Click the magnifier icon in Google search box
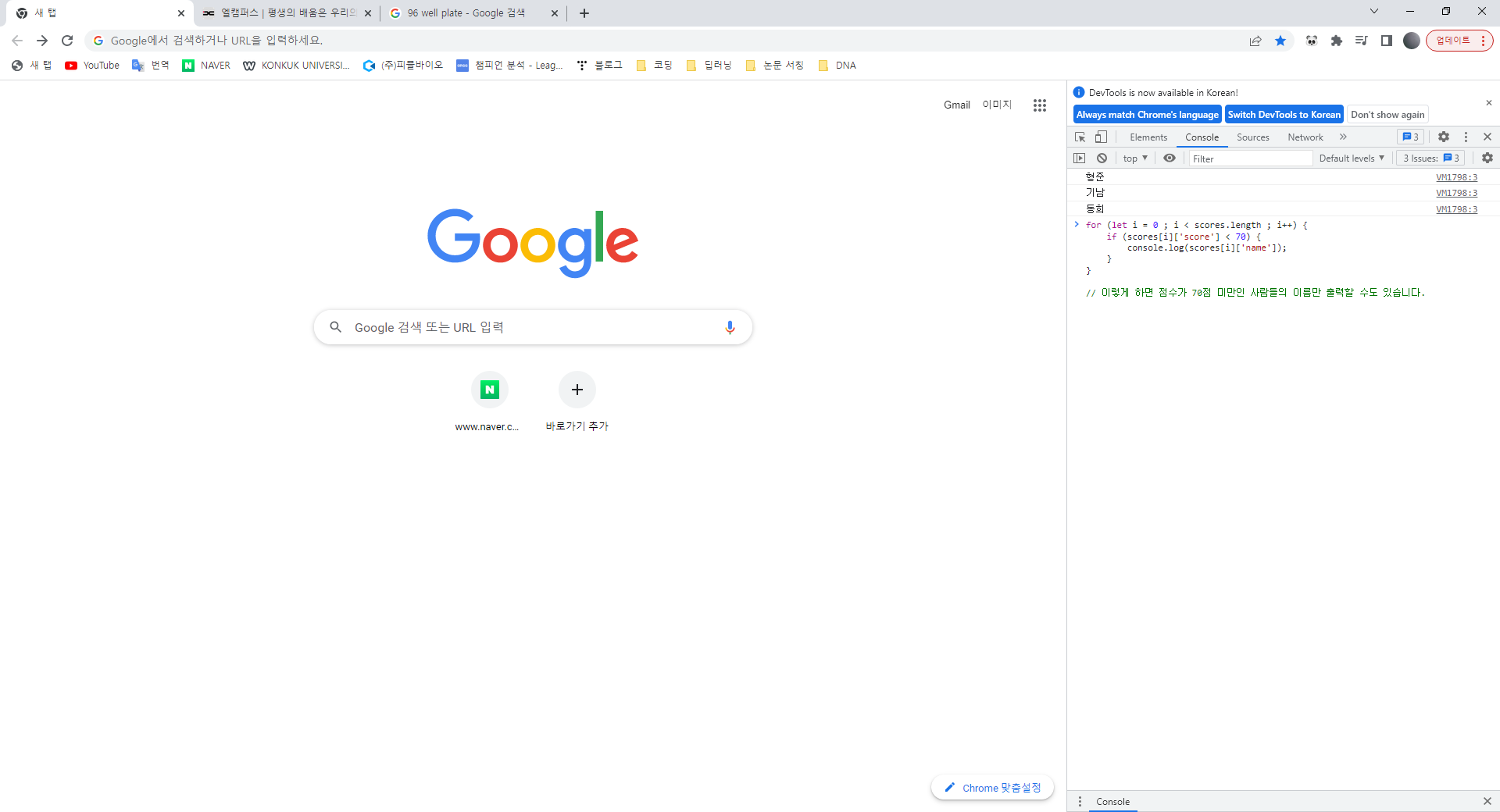This screenshot has width=1500, height=812. tap(336, 327)
